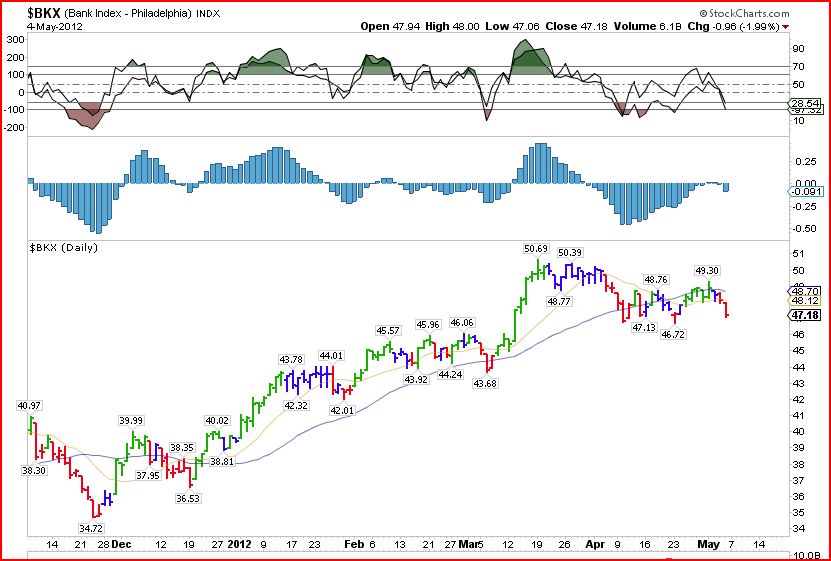This screenshot has width=831, height=561.
Task: Click the 39.99 price label
Action: pyautogui.click(x=130, y=421)
